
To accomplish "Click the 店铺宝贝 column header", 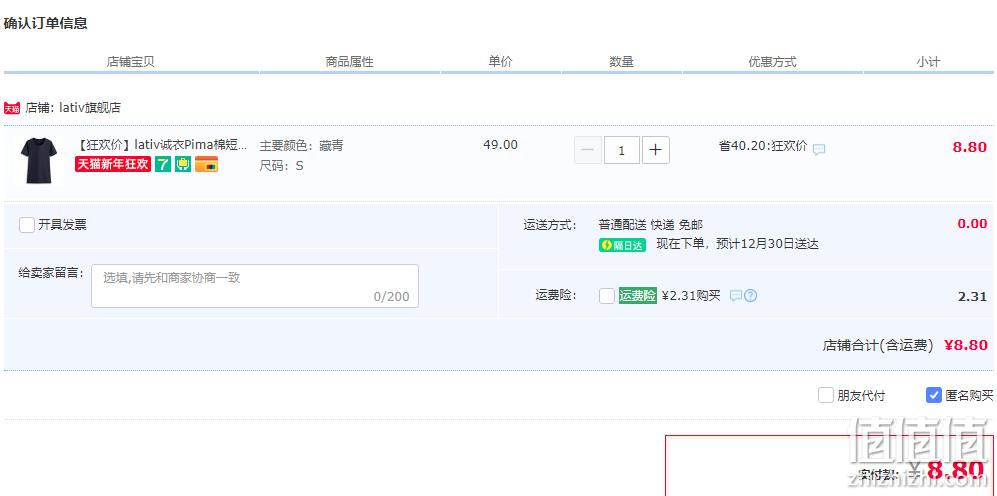I will click(130, 62).
